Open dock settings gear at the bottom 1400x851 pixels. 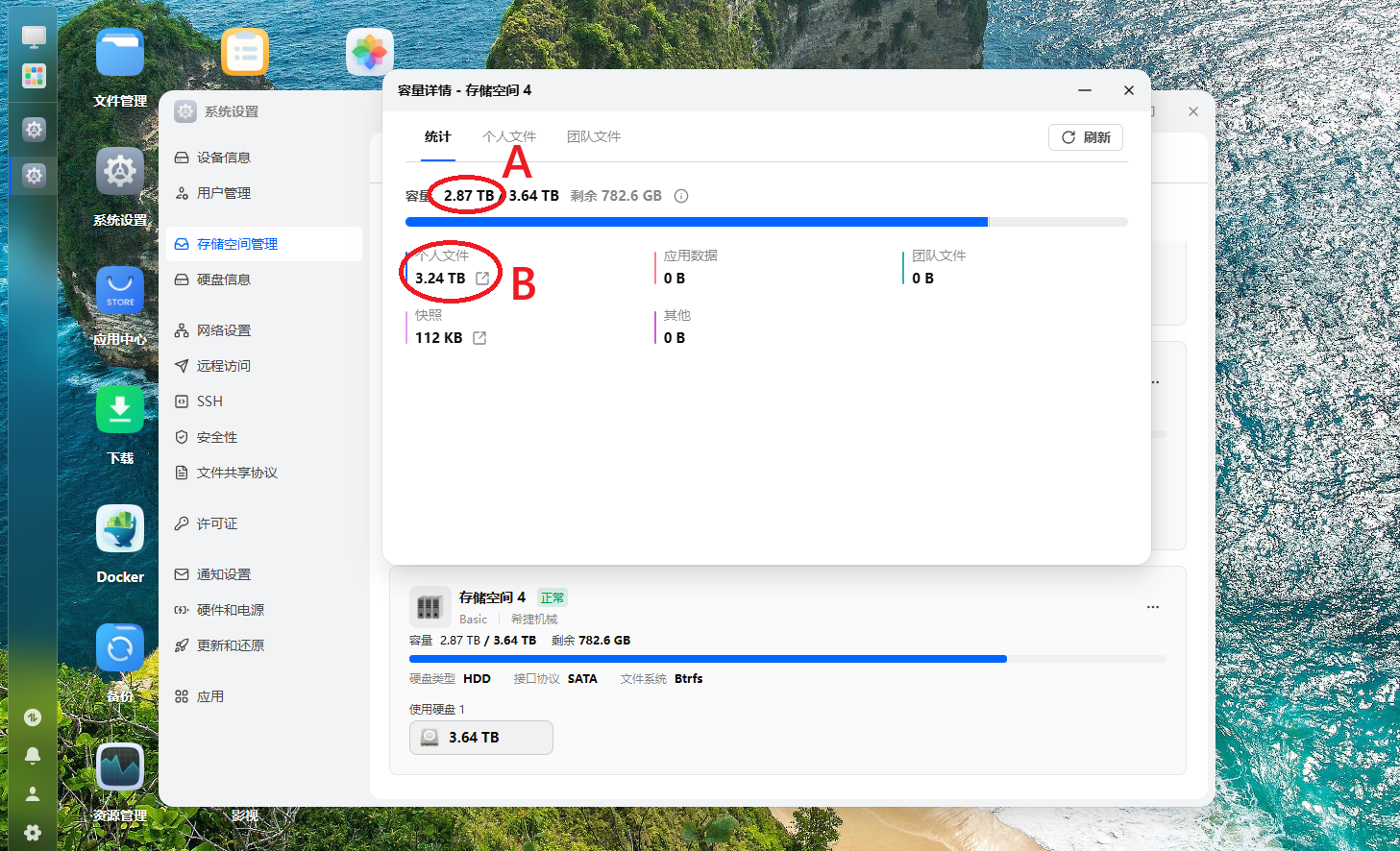(33, 833)
